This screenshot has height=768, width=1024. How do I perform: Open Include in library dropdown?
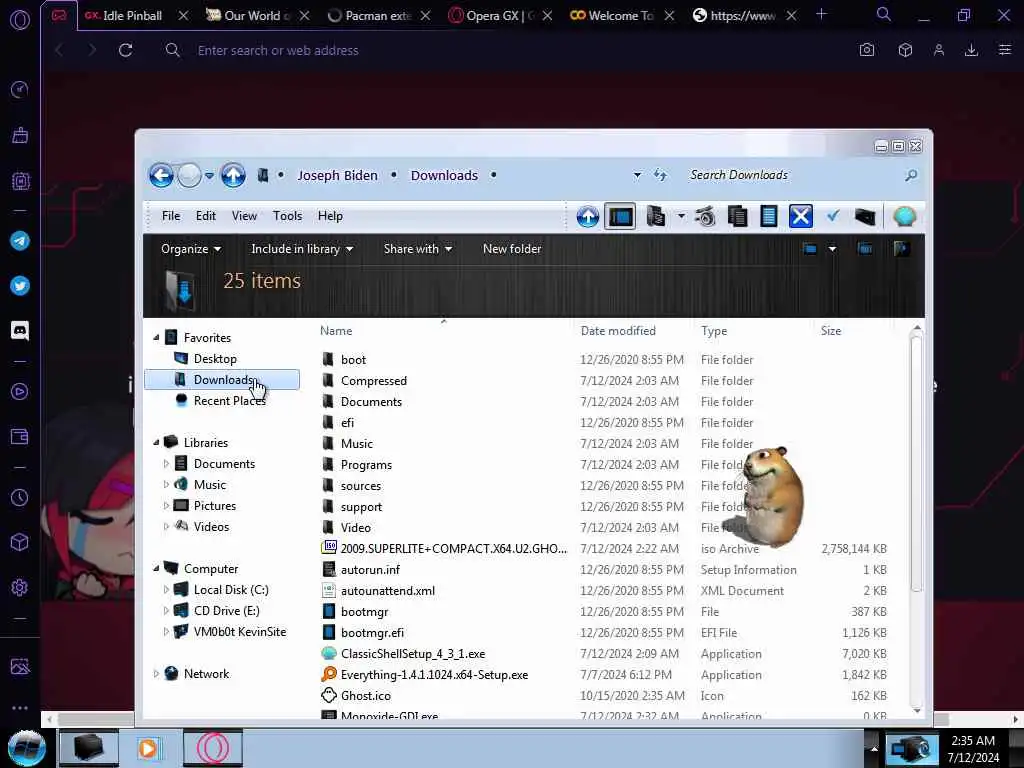(x=302, y=249)
